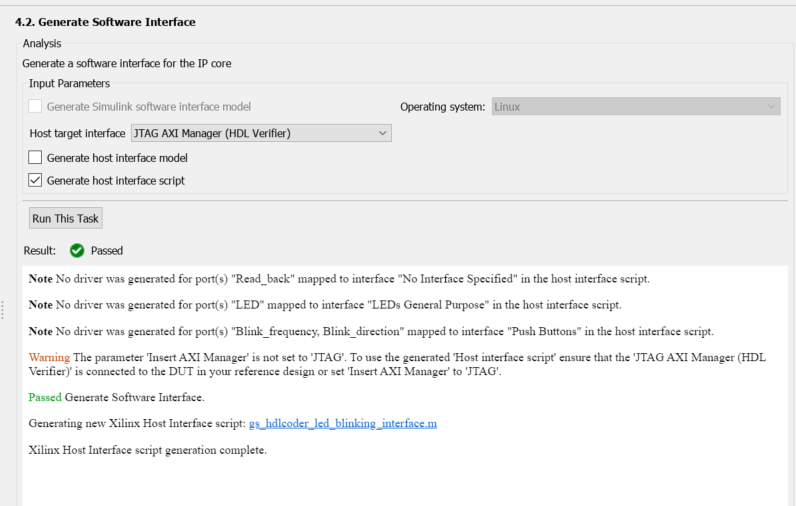This screenshot has height=506, width=796.
Task: Open gs_hdlcoder_led_blinking_interface.m script link
Action: coord(343,424)
